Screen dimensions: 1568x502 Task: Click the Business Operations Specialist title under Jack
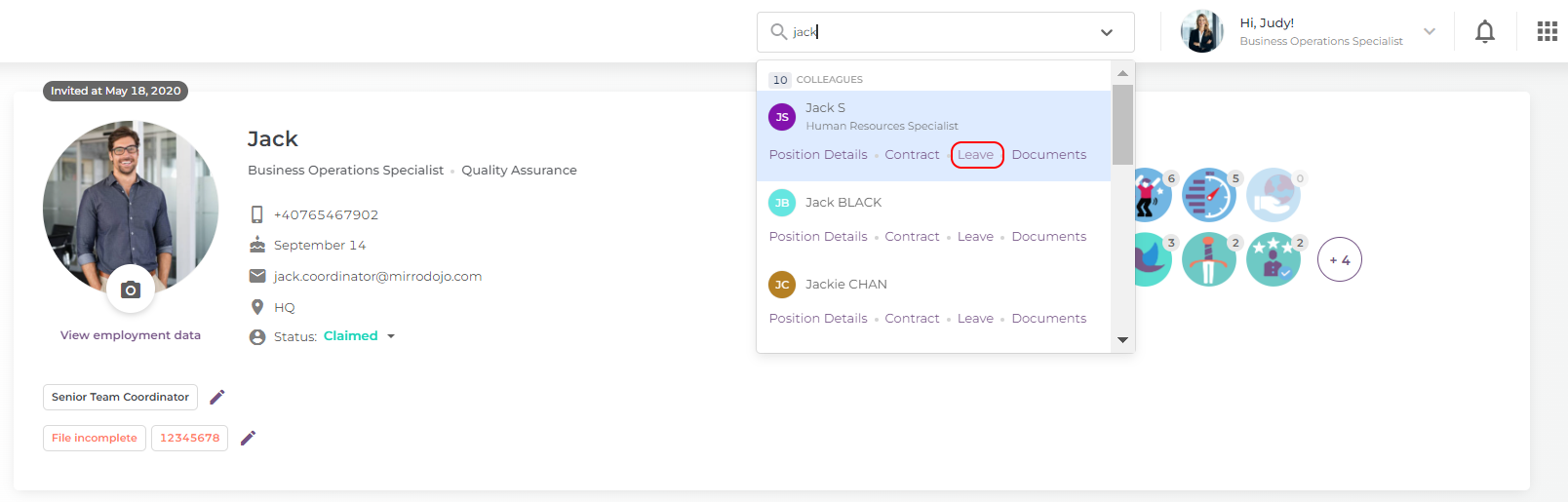pos(345,170)
